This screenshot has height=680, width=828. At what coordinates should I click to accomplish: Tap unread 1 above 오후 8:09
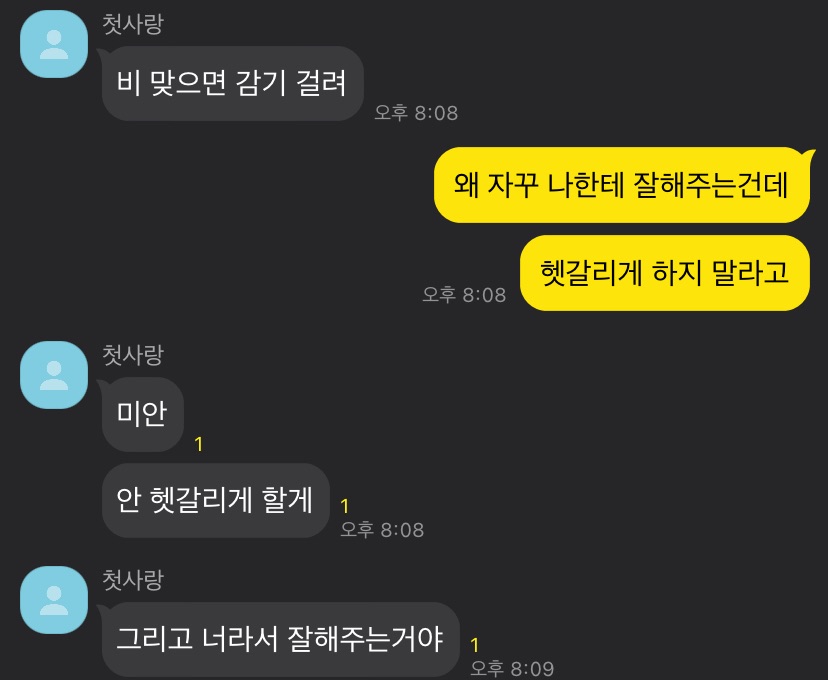pyautogui.click(x=475, y=645)
